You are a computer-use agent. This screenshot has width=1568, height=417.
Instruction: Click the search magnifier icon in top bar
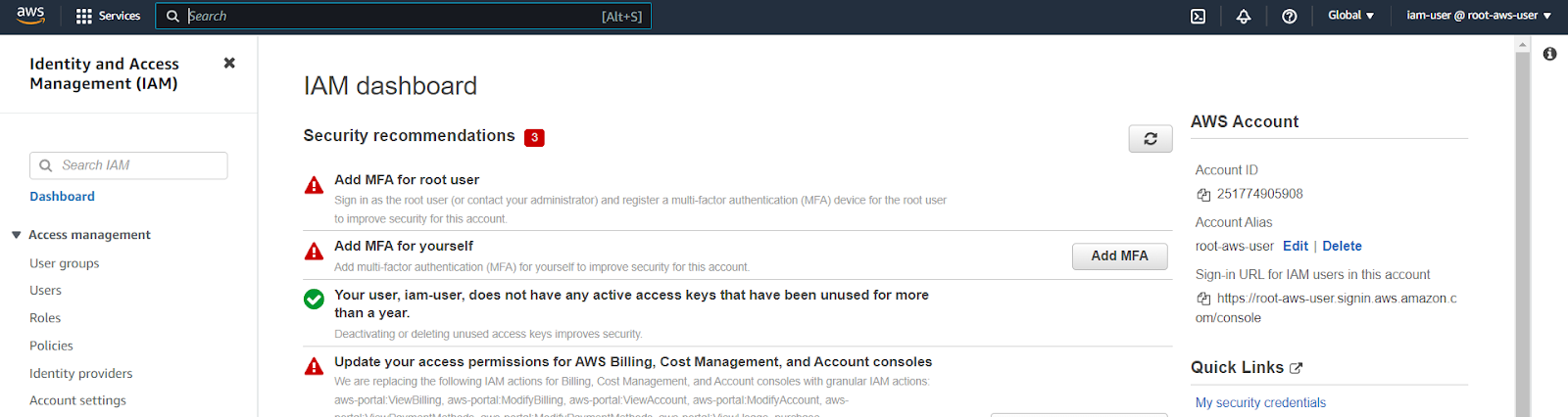pos(172,16)
